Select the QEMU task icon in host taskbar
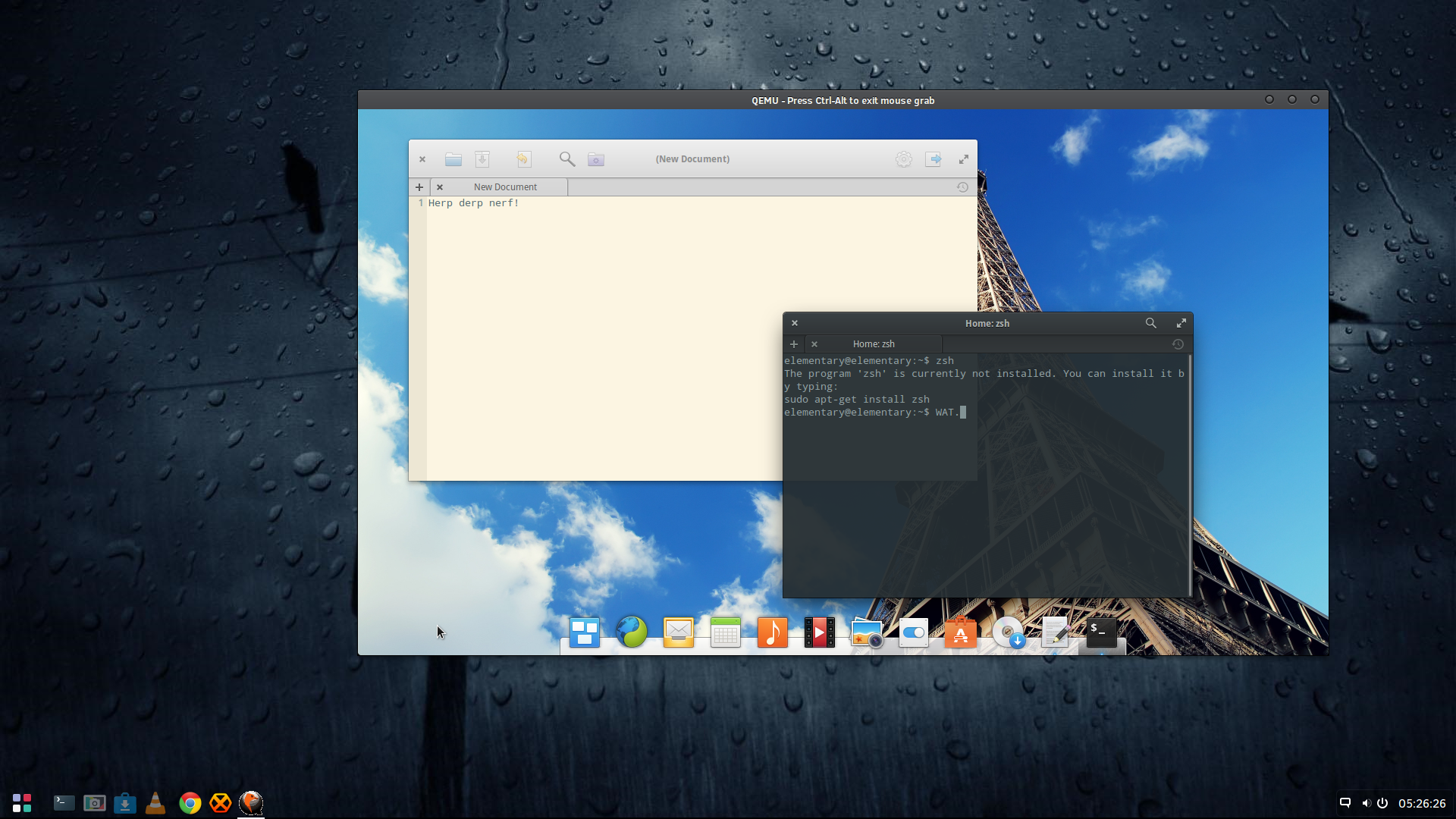 pyautogui.click(x=251, y=803)
